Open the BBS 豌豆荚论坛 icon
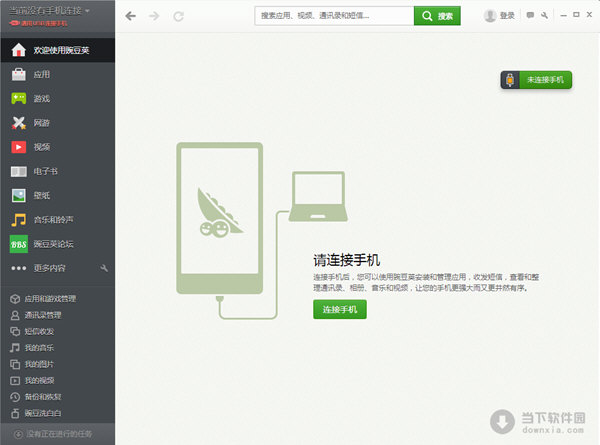Image resolution: width=600 pixels, height=445 pixels. tap(19, 244)
